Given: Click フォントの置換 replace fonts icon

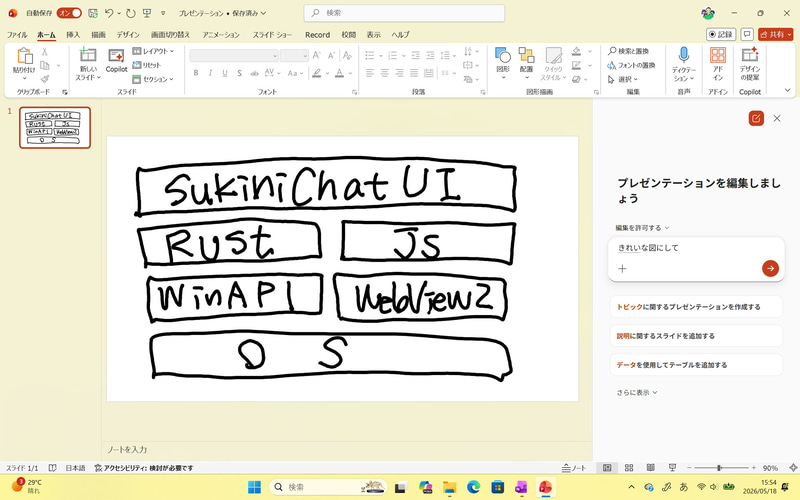Looking at the screenshot, I should (612, 65).
